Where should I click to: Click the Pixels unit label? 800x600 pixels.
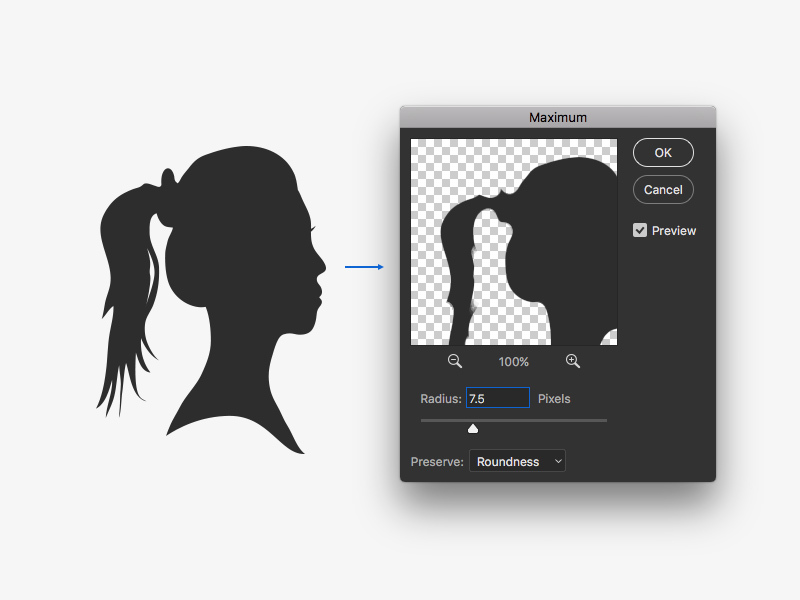(554, 398)
